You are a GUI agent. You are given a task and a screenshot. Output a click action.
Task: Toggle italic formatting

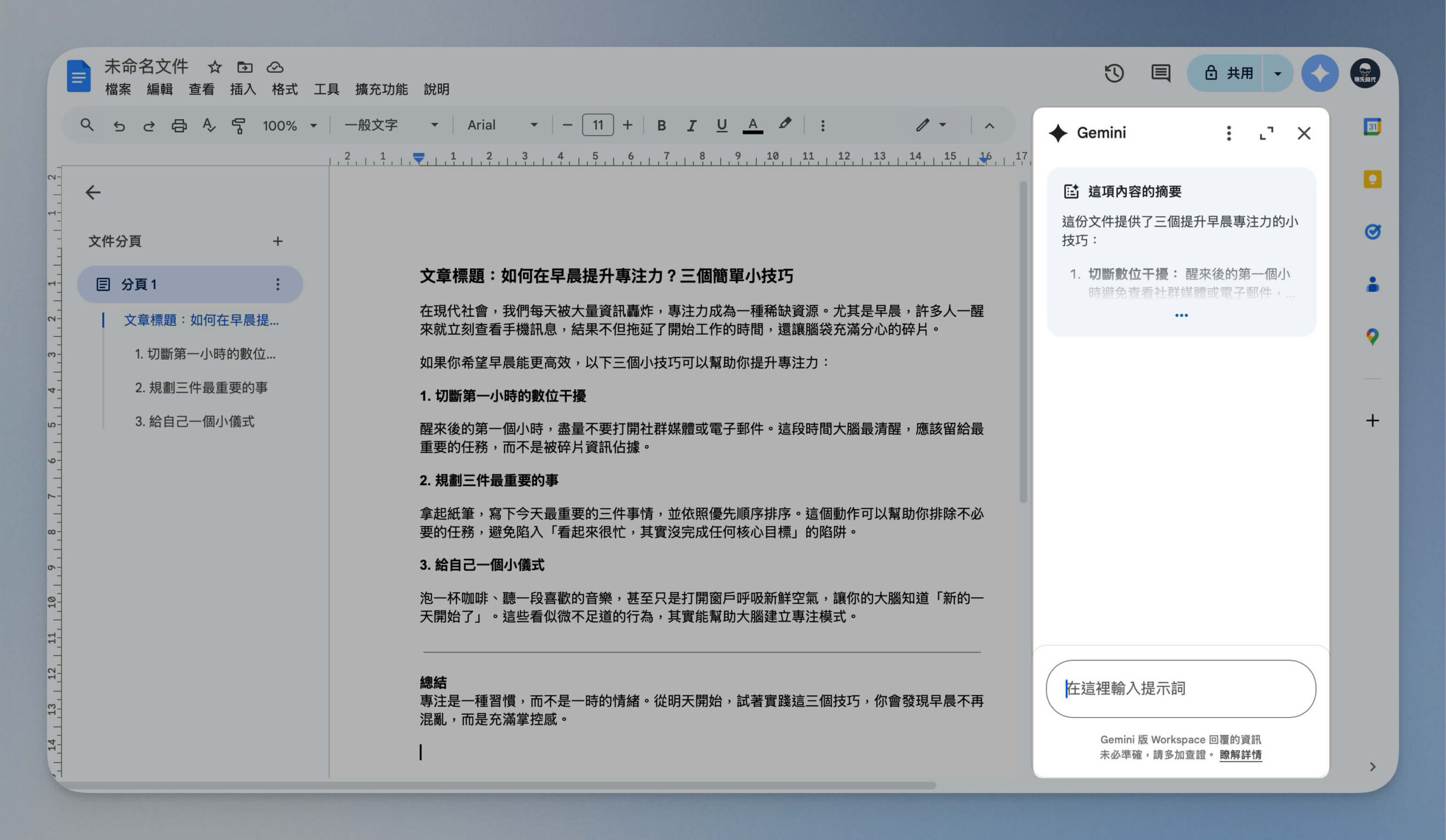[691, 125]
